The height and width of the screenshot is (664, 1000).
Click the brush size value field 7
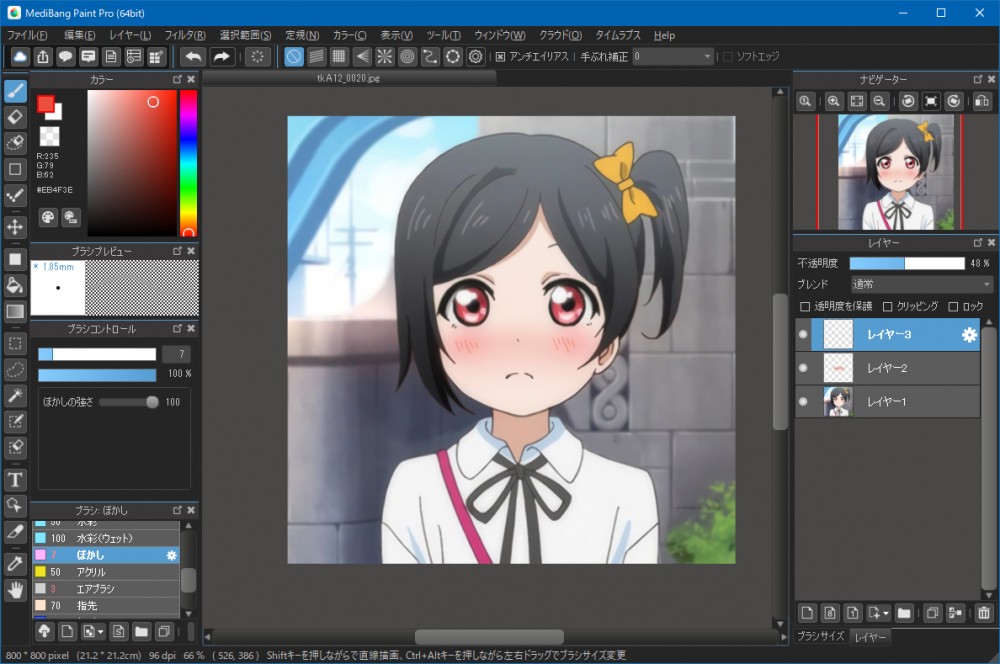click(176, 354)
